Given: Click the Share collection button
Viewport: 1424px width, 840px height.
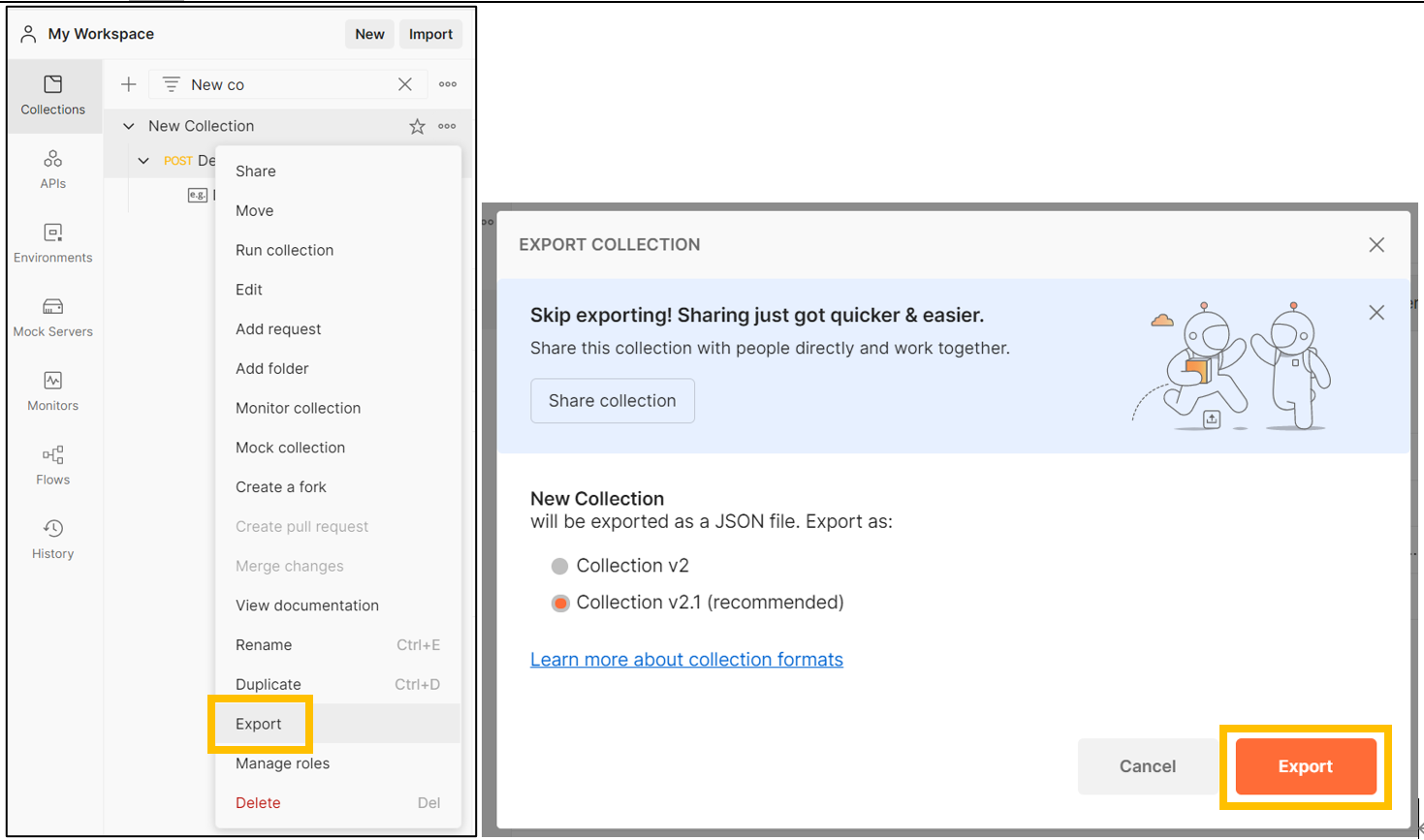Looking at the screenshot, I should coord(613,401).
